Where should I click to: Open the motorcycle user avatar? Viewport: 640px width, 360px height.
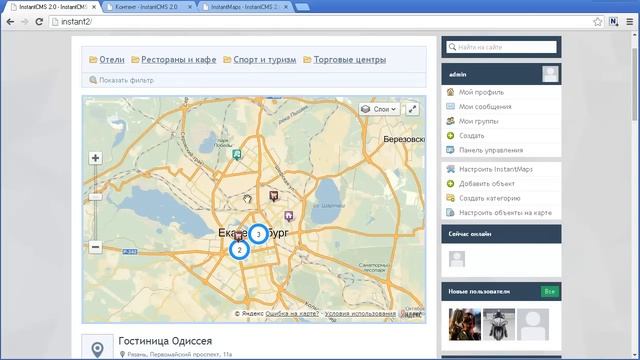click(499, 324)
